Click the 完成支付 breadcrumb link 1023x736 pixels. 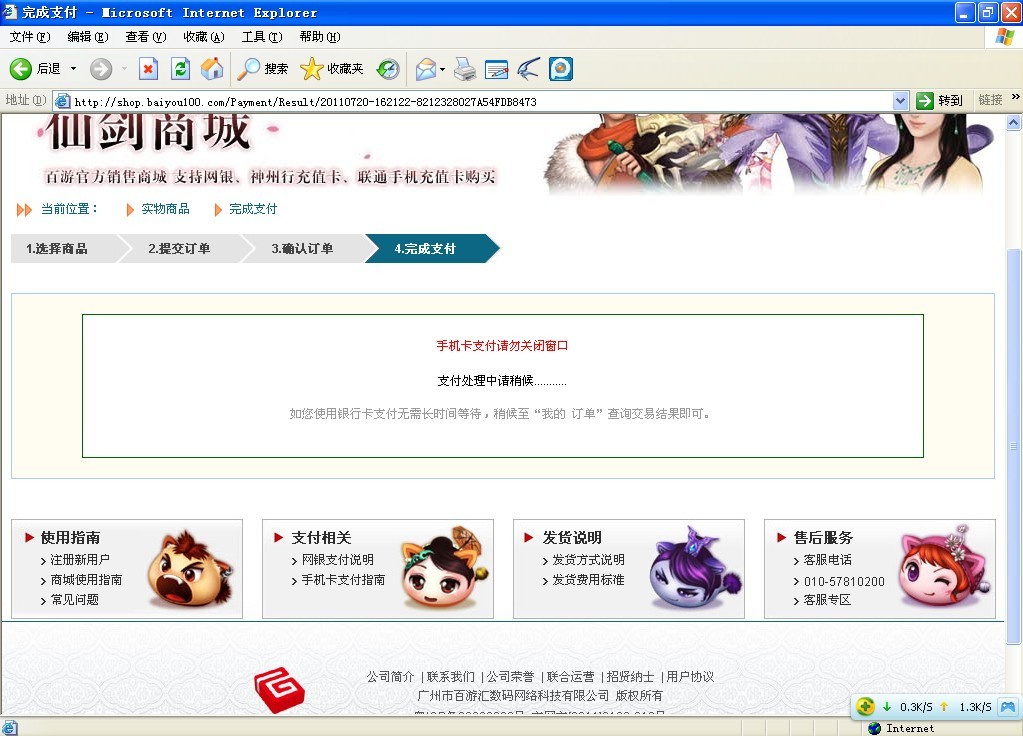253,209
